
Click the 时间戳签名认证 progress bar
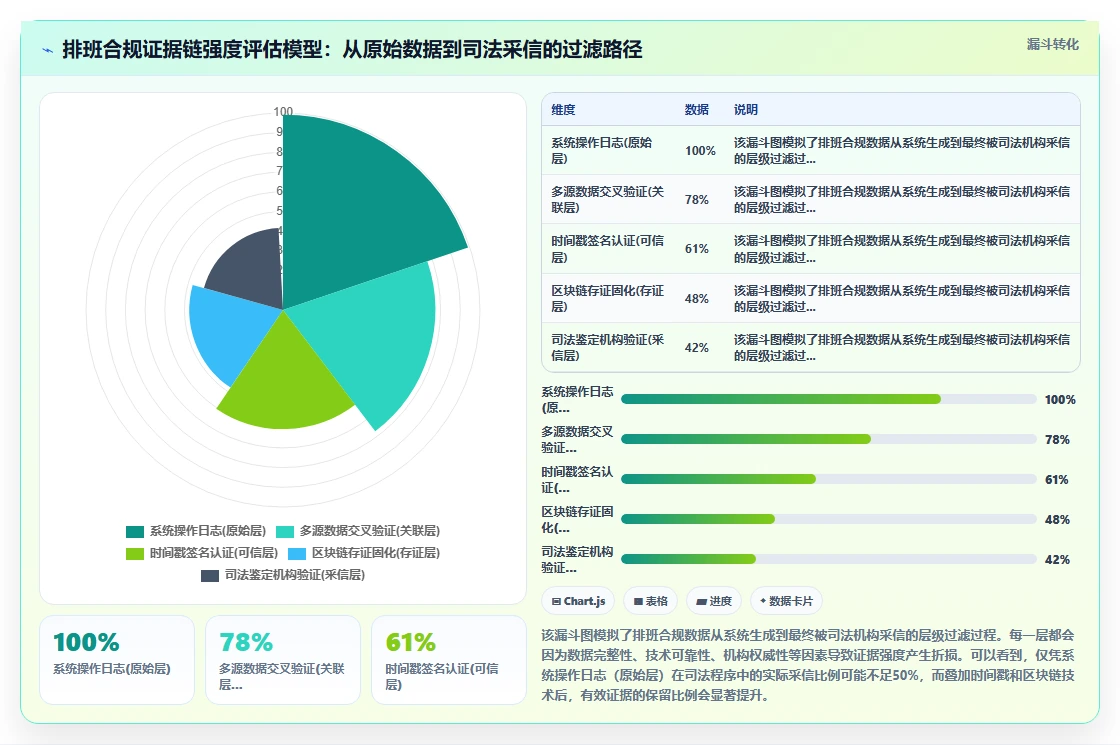[829, 479]
